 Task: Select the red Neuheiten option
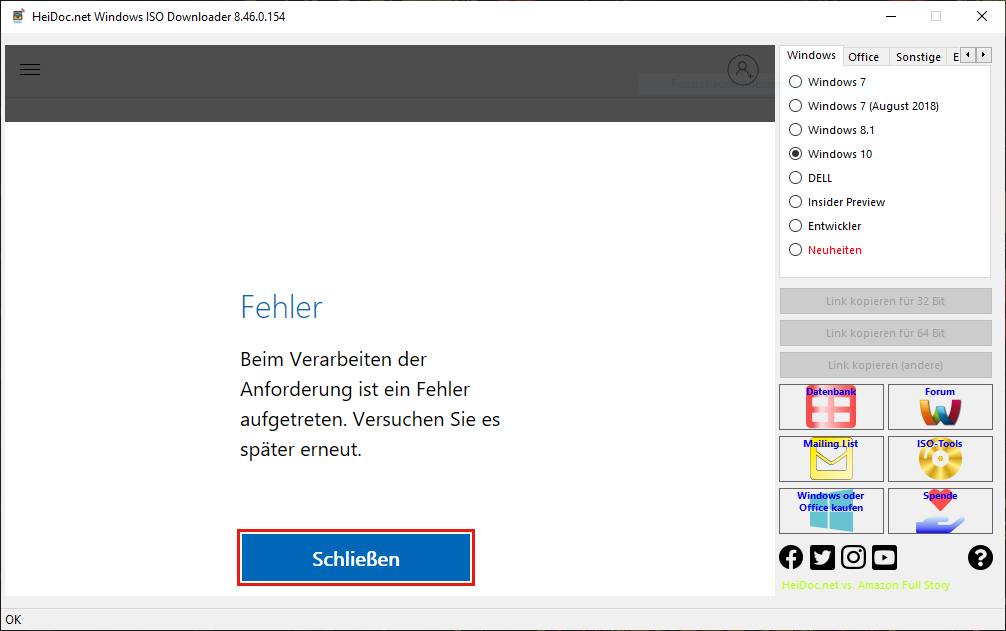coord(825,249)
